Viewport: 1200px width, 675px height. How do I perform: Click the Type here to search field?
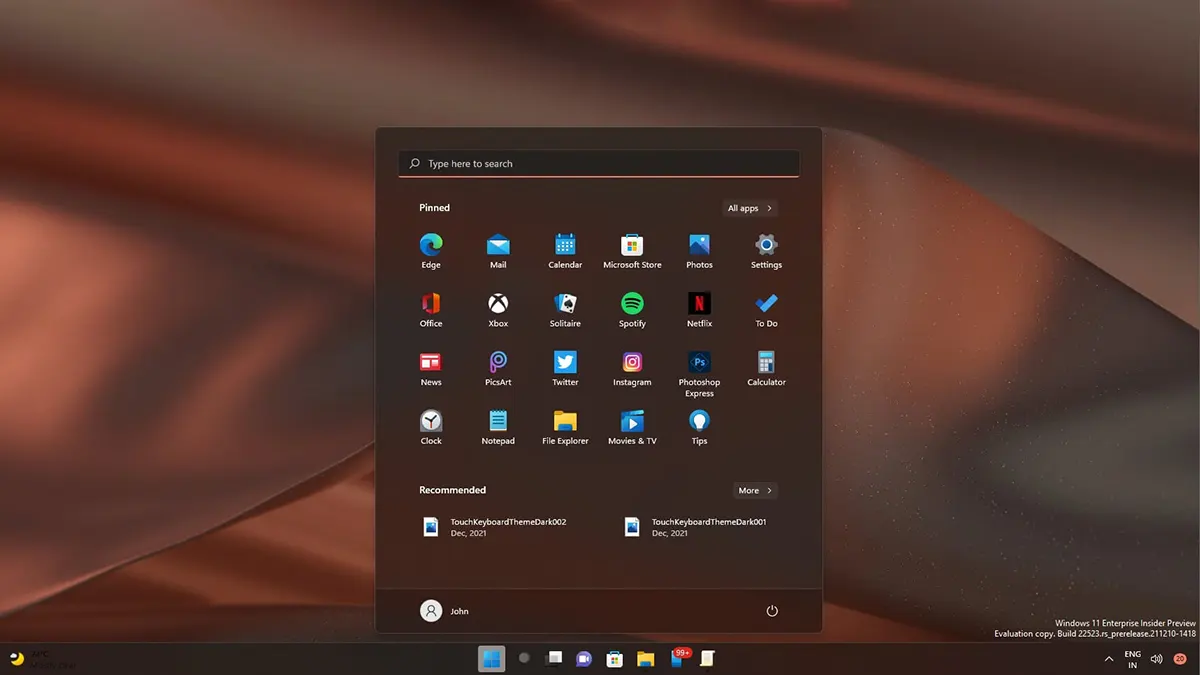(599, 164)
